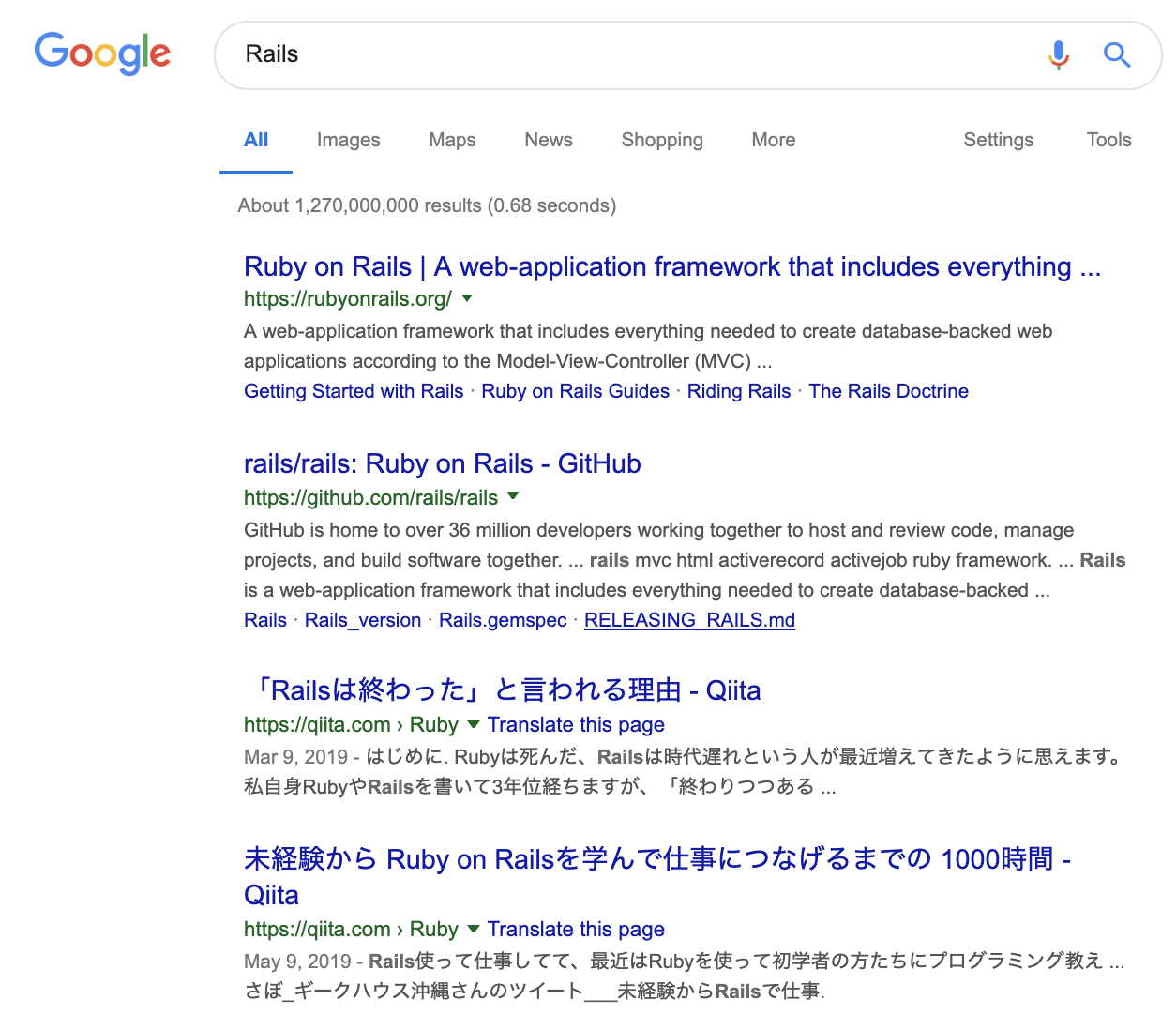Click the rubyonrails.org snippet description text
1176x1015 pixels.
648,346
